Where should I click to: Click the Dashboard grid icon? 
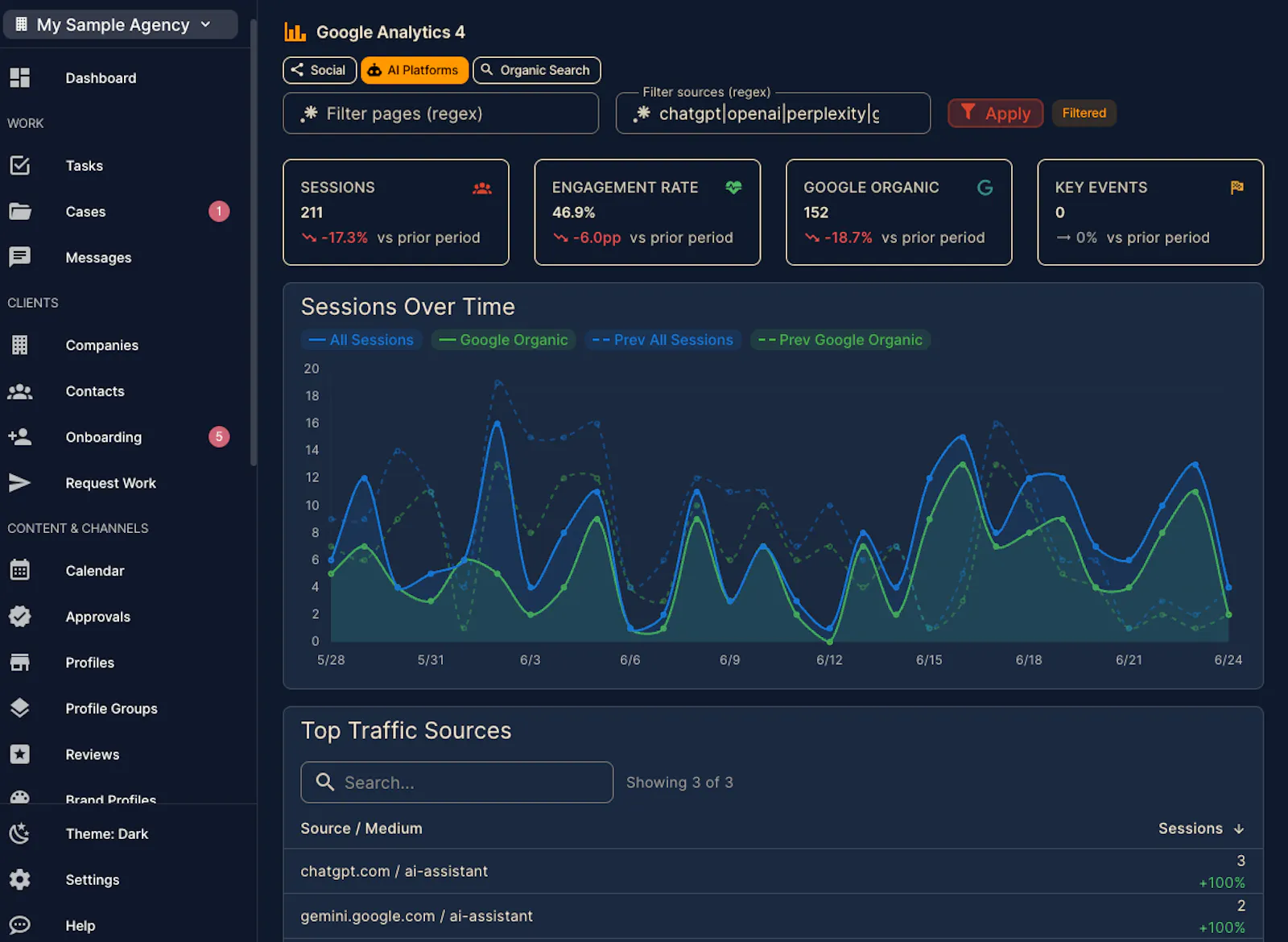(x=19, y=78)
